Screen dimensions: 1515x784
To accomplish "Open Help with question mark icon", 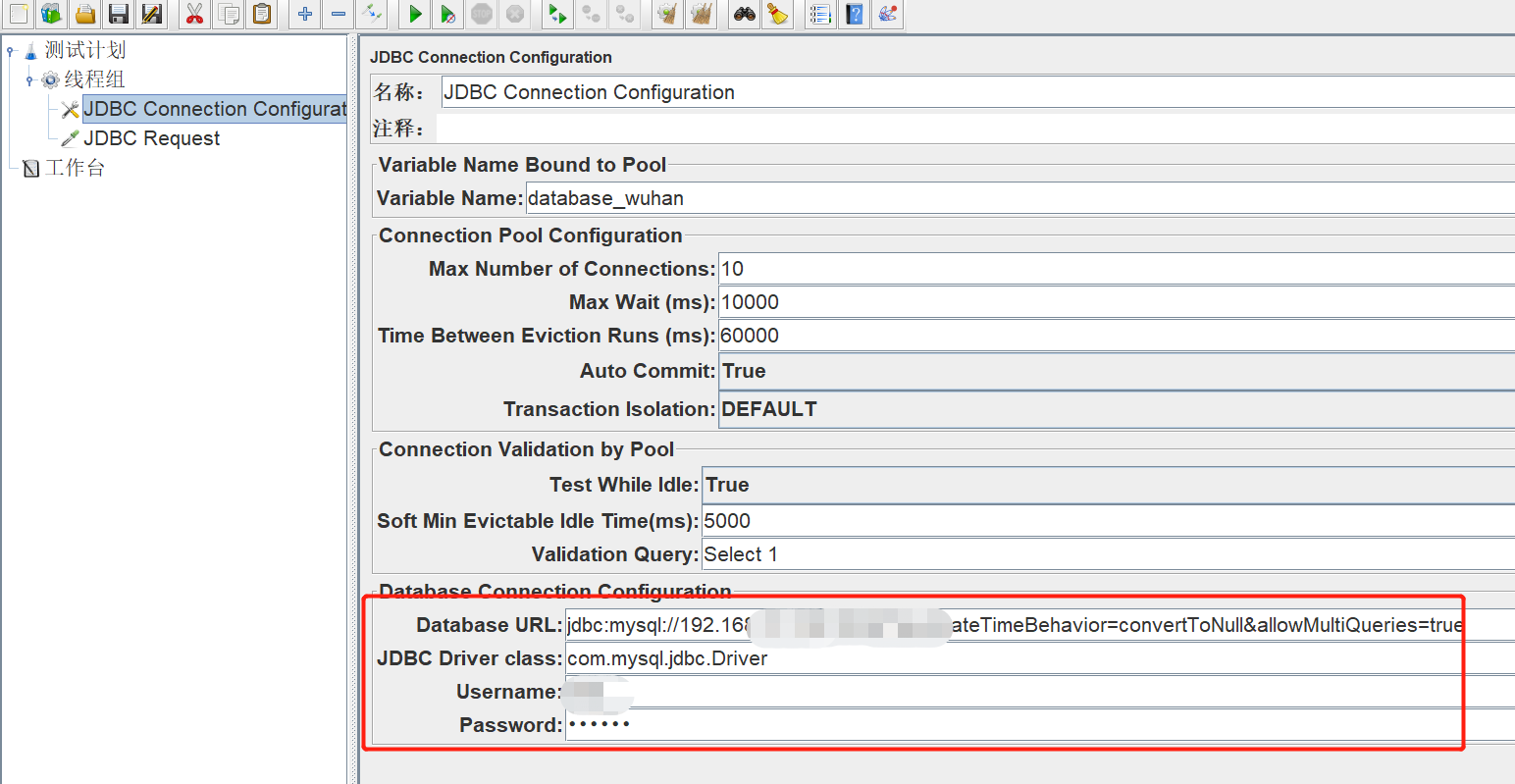I will coord(855,14).
